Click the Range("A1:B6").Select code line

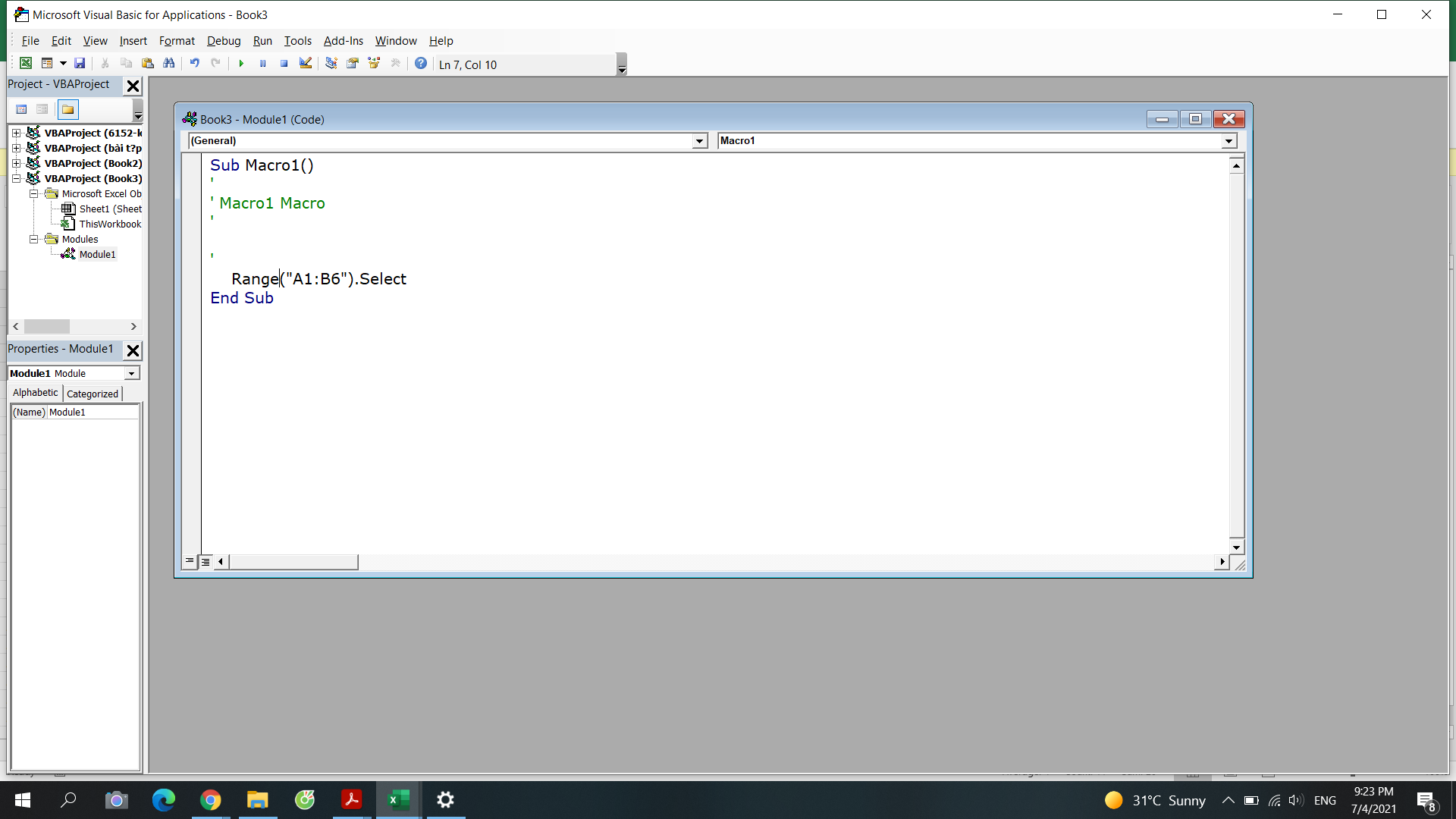pyautogui.click(x=318, y=279)
